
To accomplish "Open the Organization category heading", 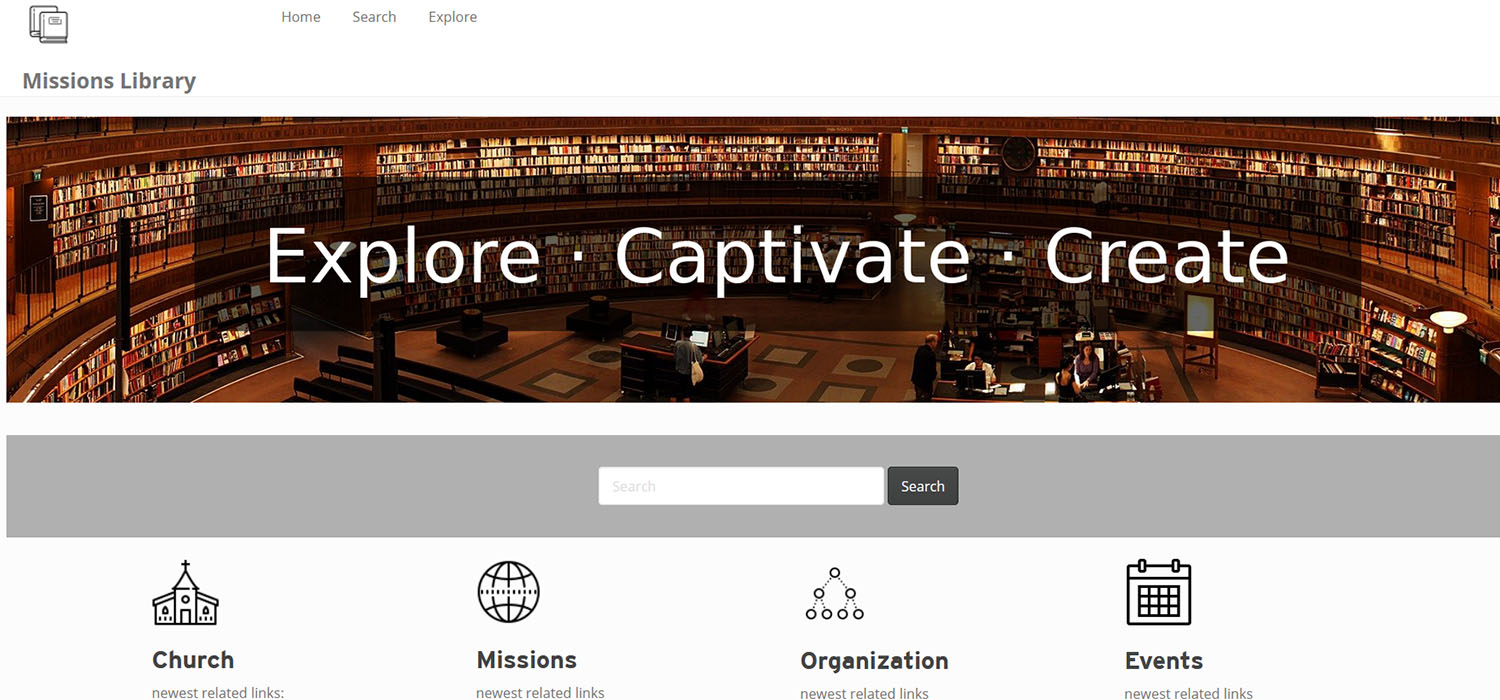I will (x=875, y=661).
